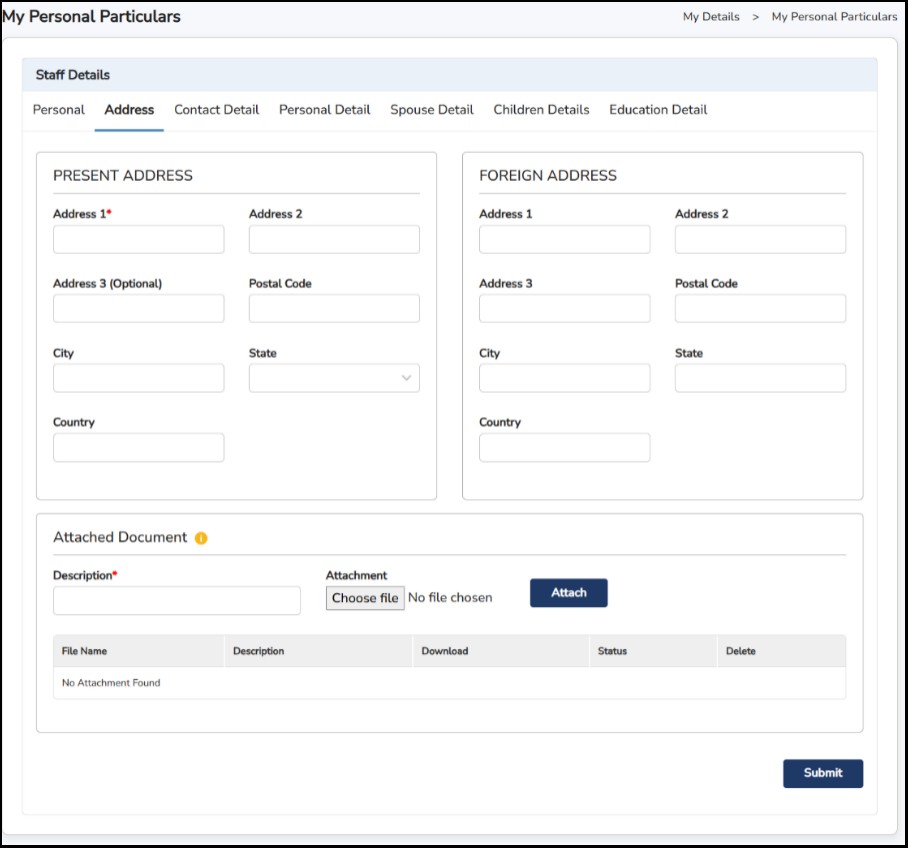Click the Submit button
908x848 pixels.
point(822,773)
